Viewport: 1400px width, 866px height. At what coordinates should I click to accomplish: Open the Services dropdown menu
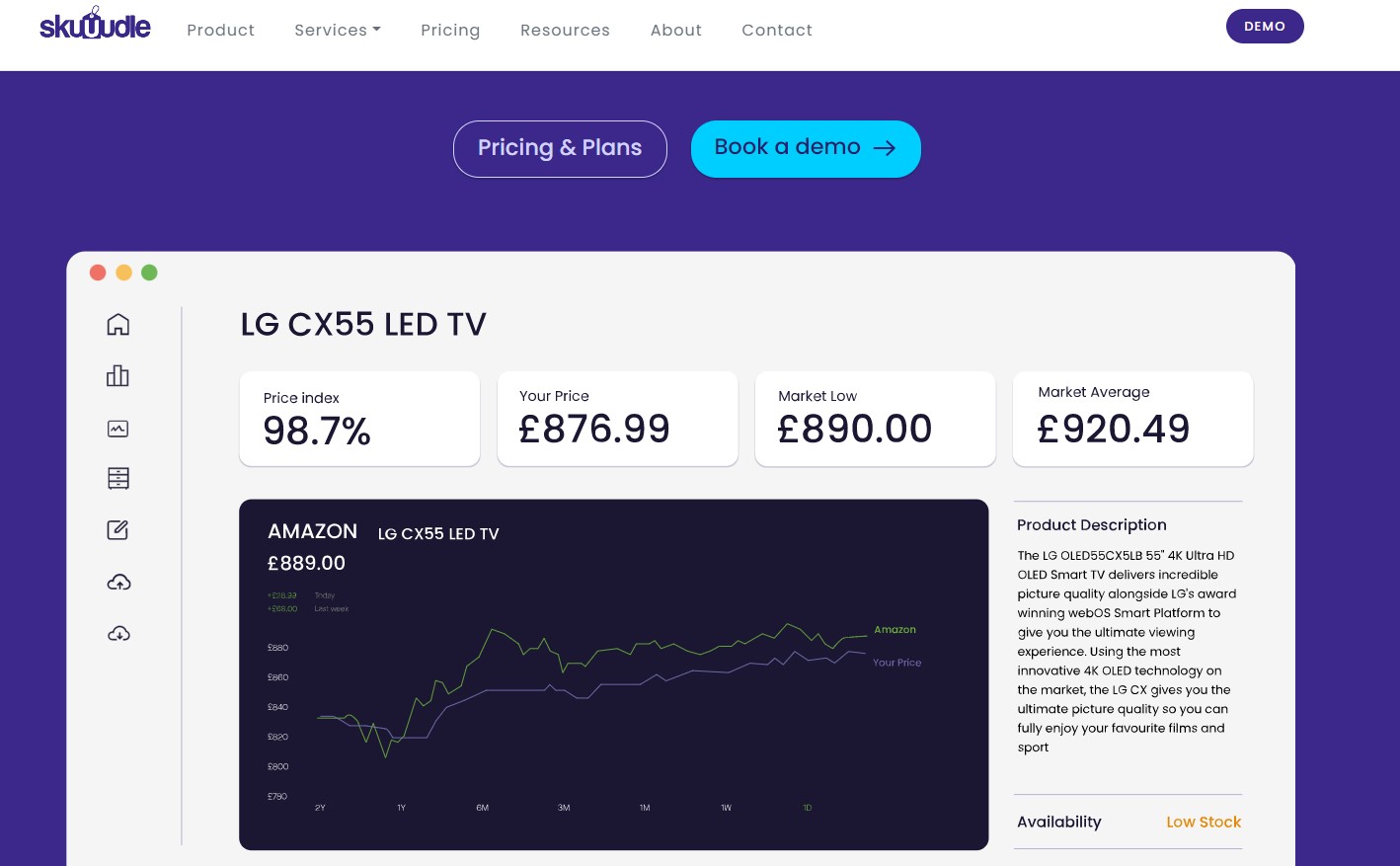pyautogui.click(x=338, y=30)
